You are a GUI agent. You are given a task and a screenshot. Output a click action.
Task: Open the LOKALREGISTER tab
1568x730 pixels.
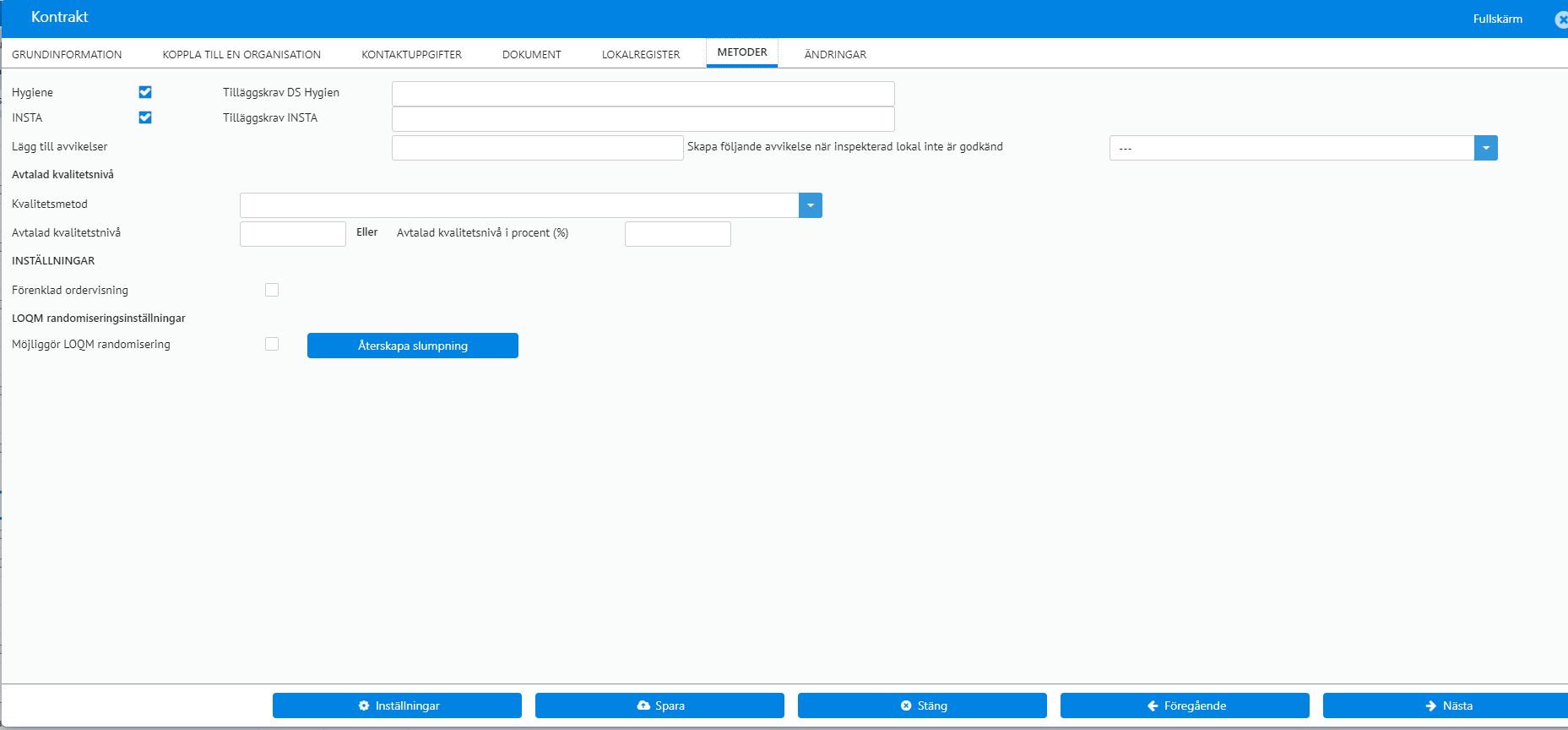coord(641,54)
